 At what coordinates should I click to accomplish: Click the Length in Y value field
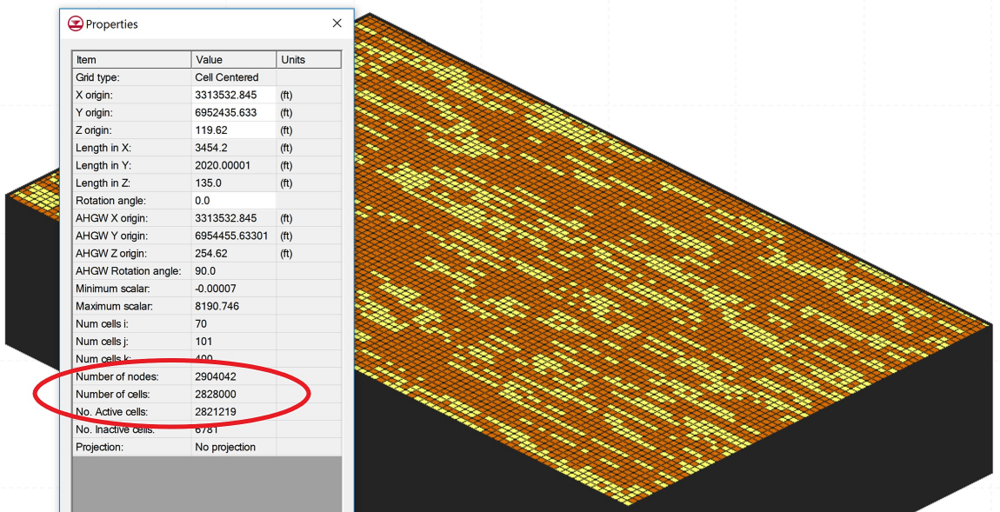point(233,166)
